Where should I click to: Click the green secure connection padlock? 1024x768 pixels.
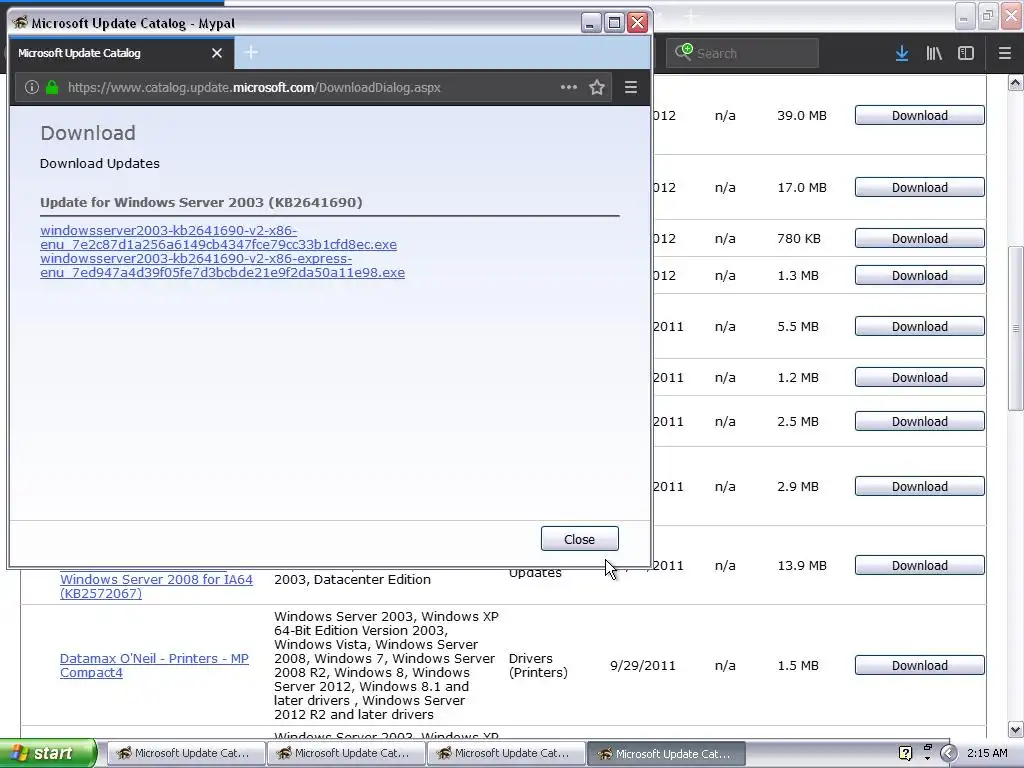tap(52, 87)
